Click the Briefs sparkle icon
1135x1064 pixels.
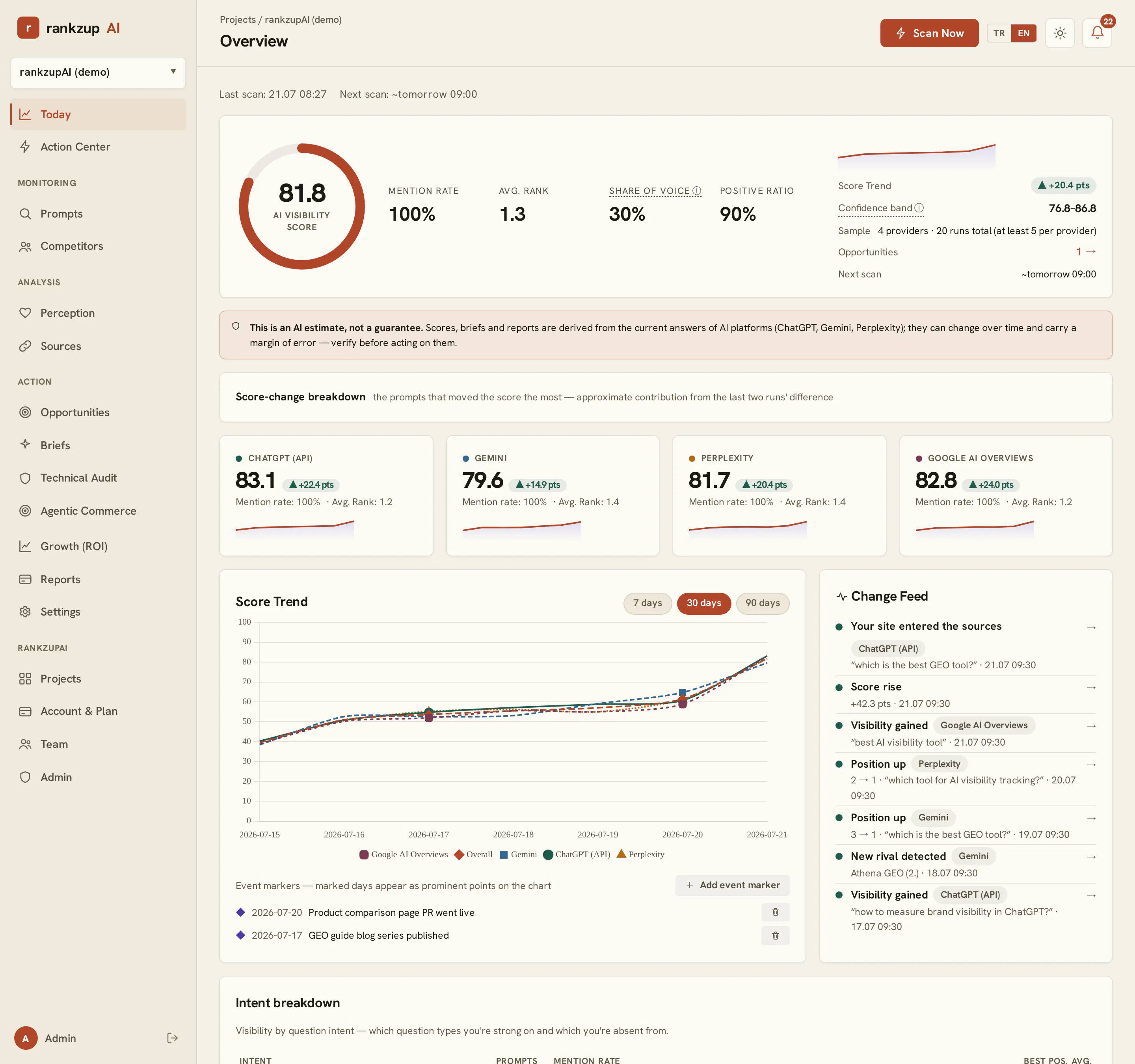click(x=25, y=444)
